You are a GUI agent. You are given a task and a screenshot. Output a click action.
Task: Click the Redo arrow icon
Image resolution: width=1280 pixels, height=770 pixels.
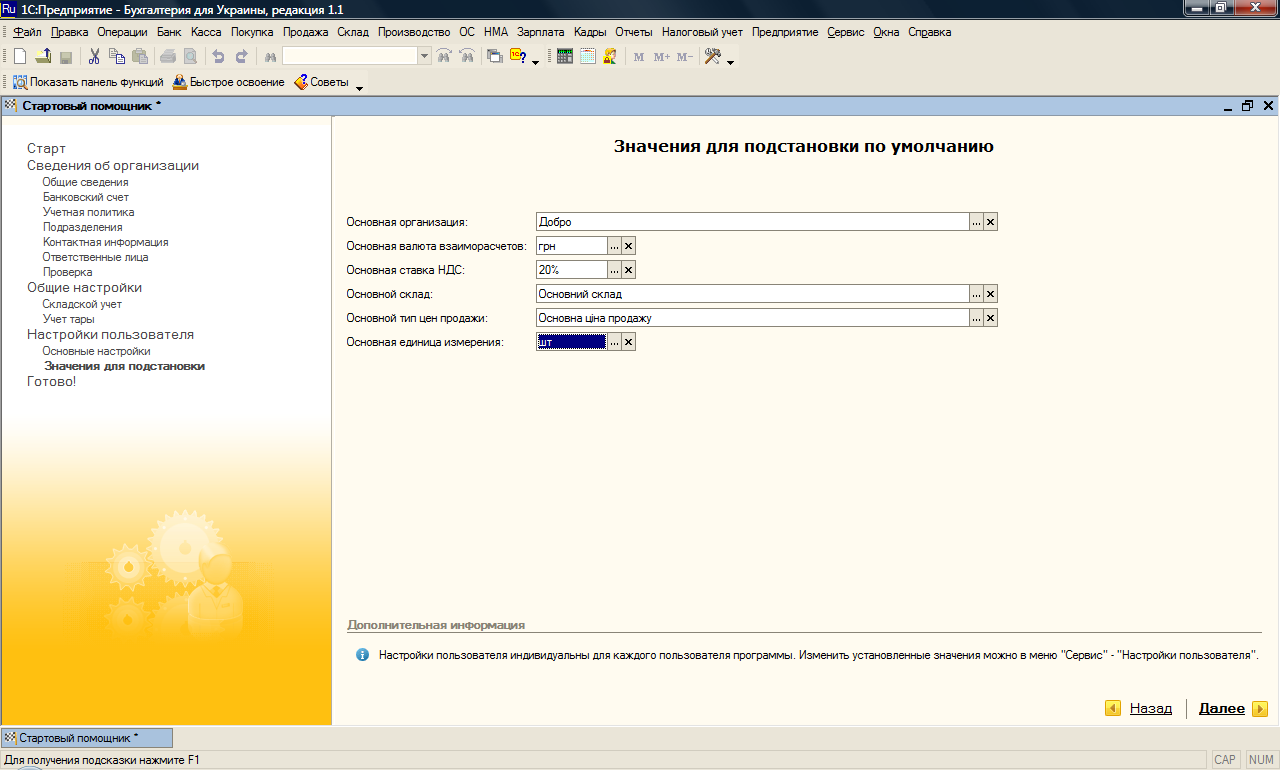(241, 57)
